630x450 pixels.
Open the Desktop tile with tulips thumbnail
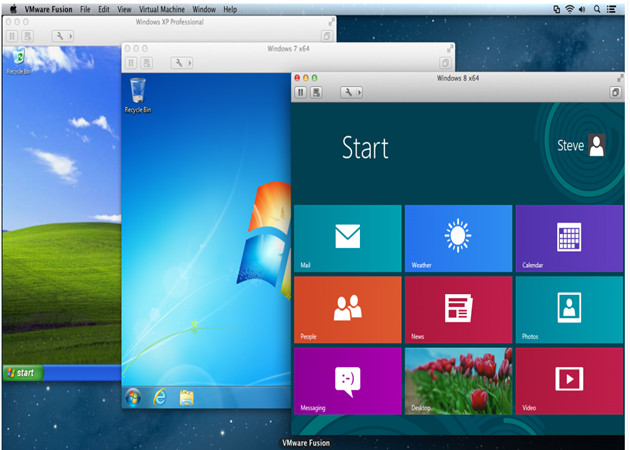coord(458,380)
